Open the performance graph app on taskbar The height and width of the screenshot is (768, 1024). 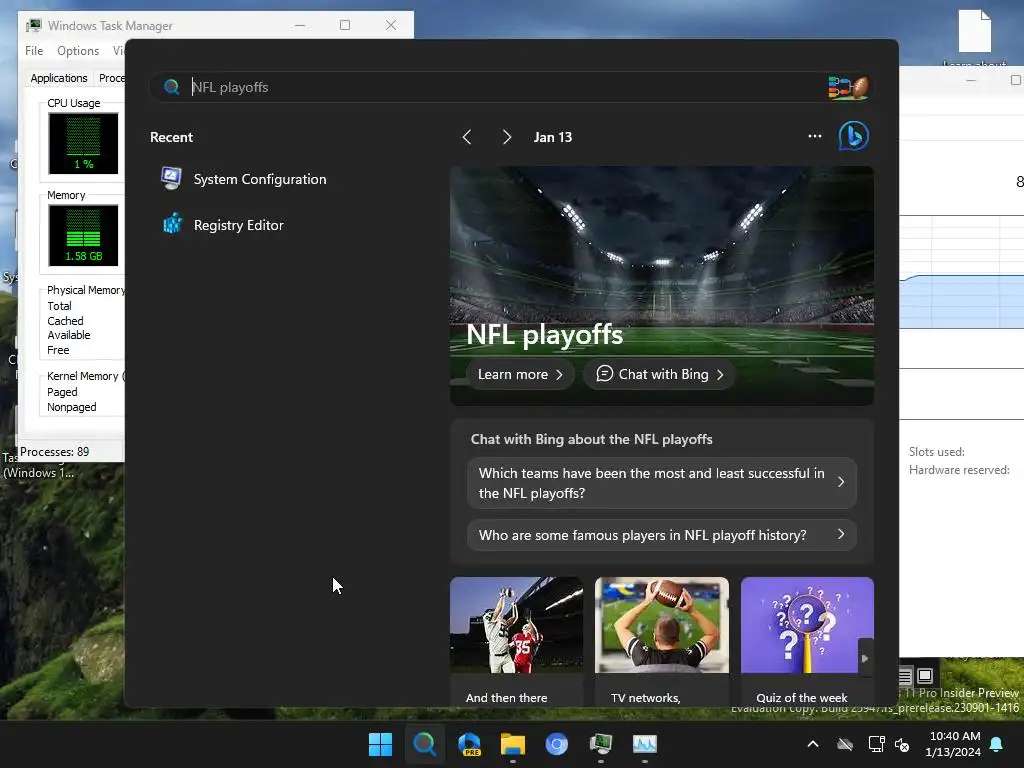(645, 744)
